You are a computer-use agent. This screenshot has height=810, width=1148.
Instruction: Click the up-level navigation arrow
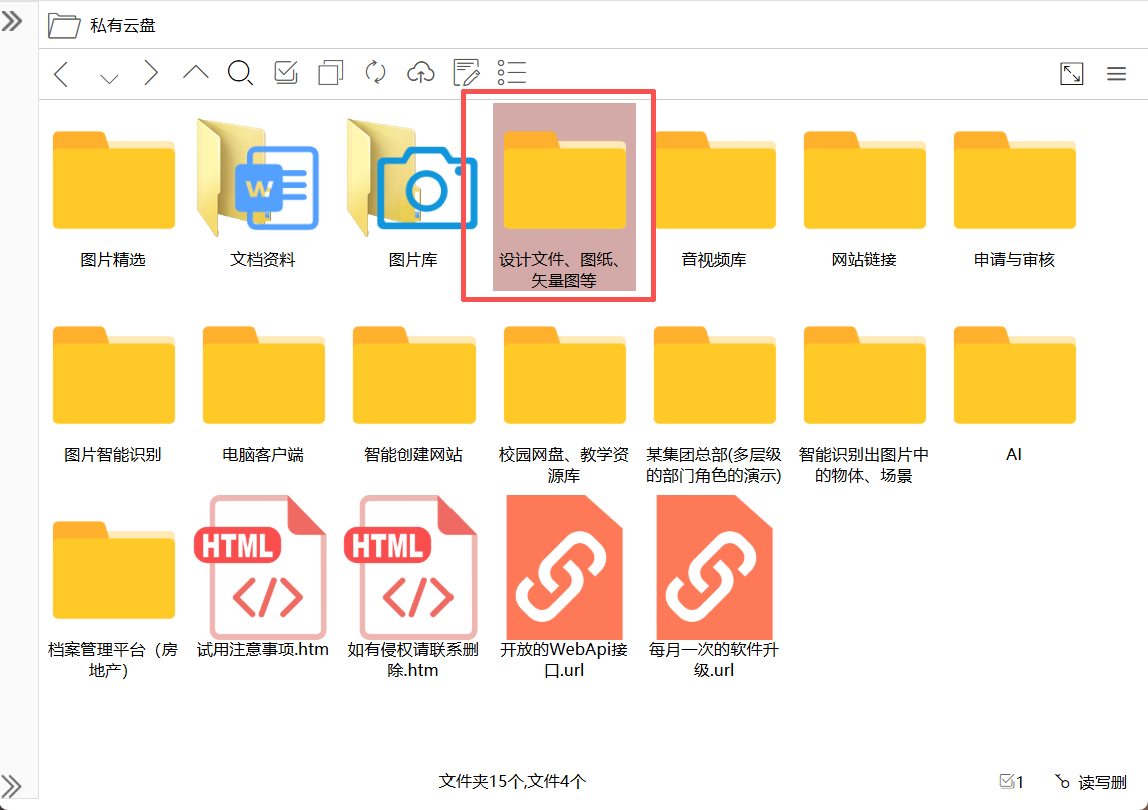click(x=195, y=72)
